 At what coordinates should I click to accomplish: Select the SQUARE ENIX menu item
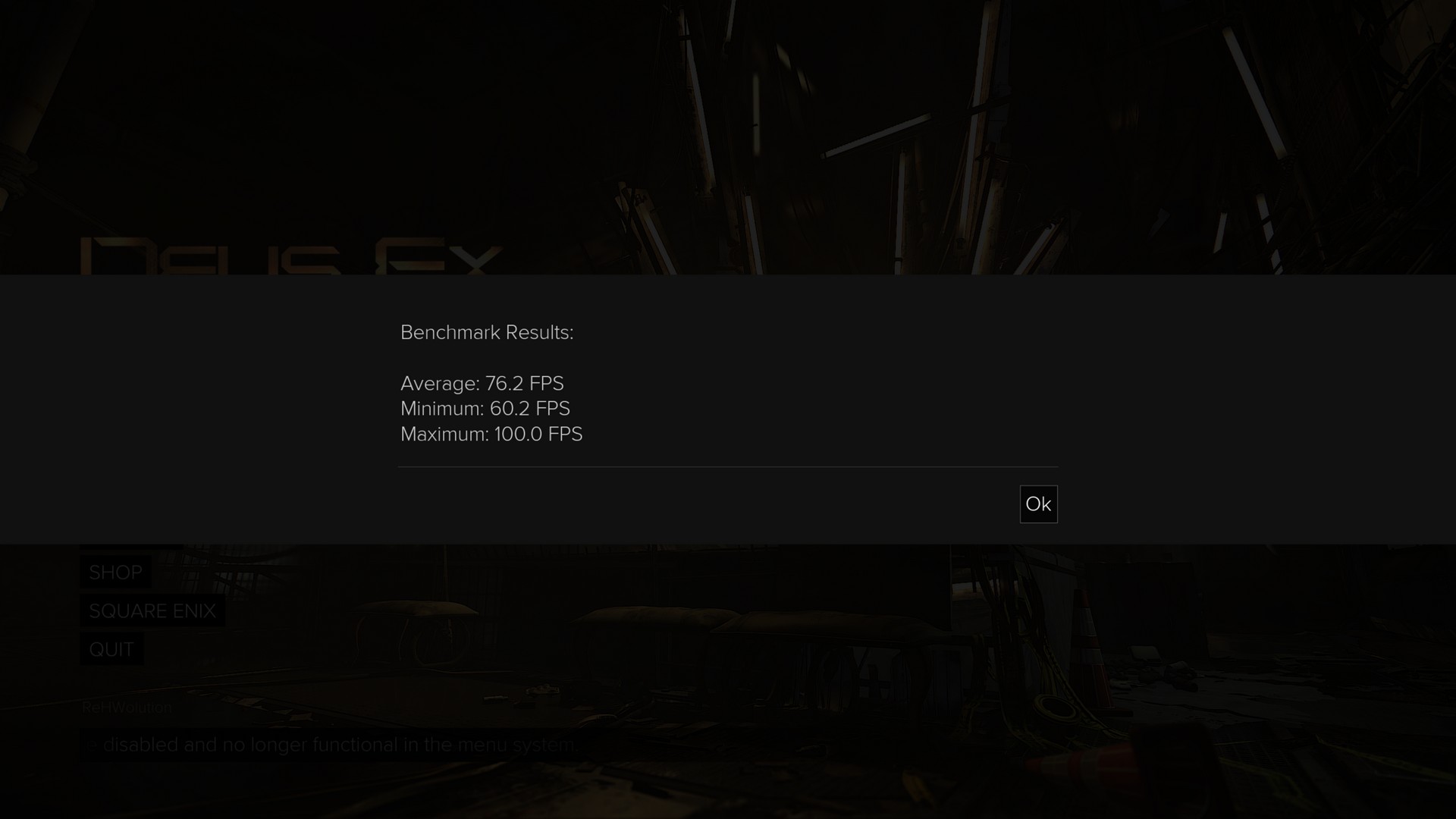(152, 611)
